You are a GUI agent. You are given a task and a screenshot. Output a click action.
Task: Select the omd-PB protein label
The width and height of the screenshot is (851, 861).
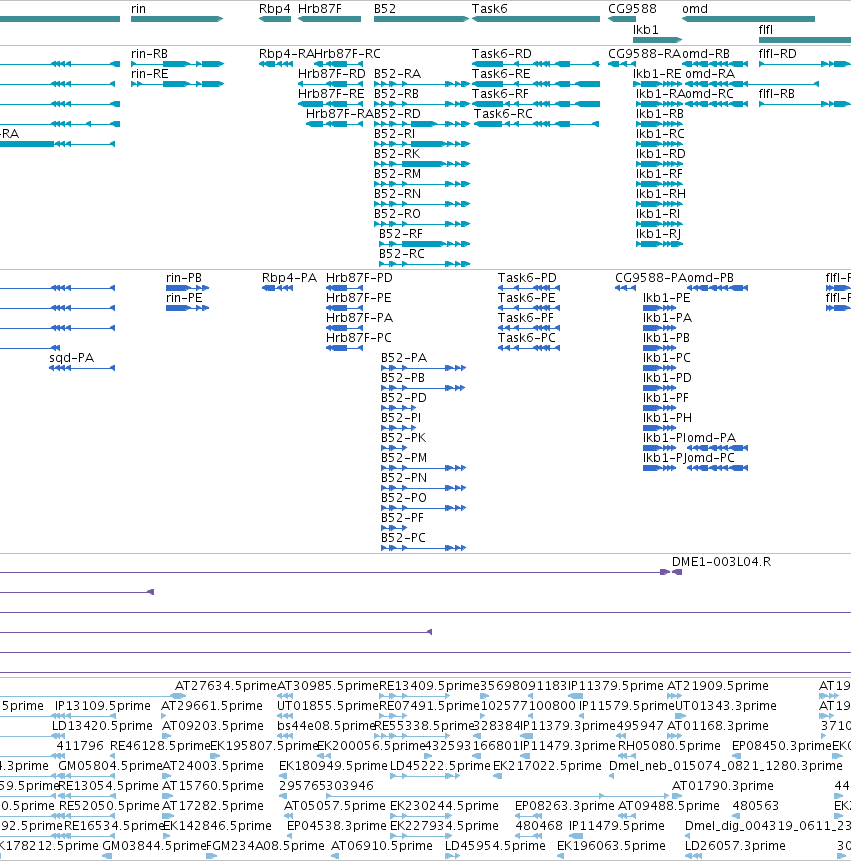pyautogui.click(x=710, y=278)
